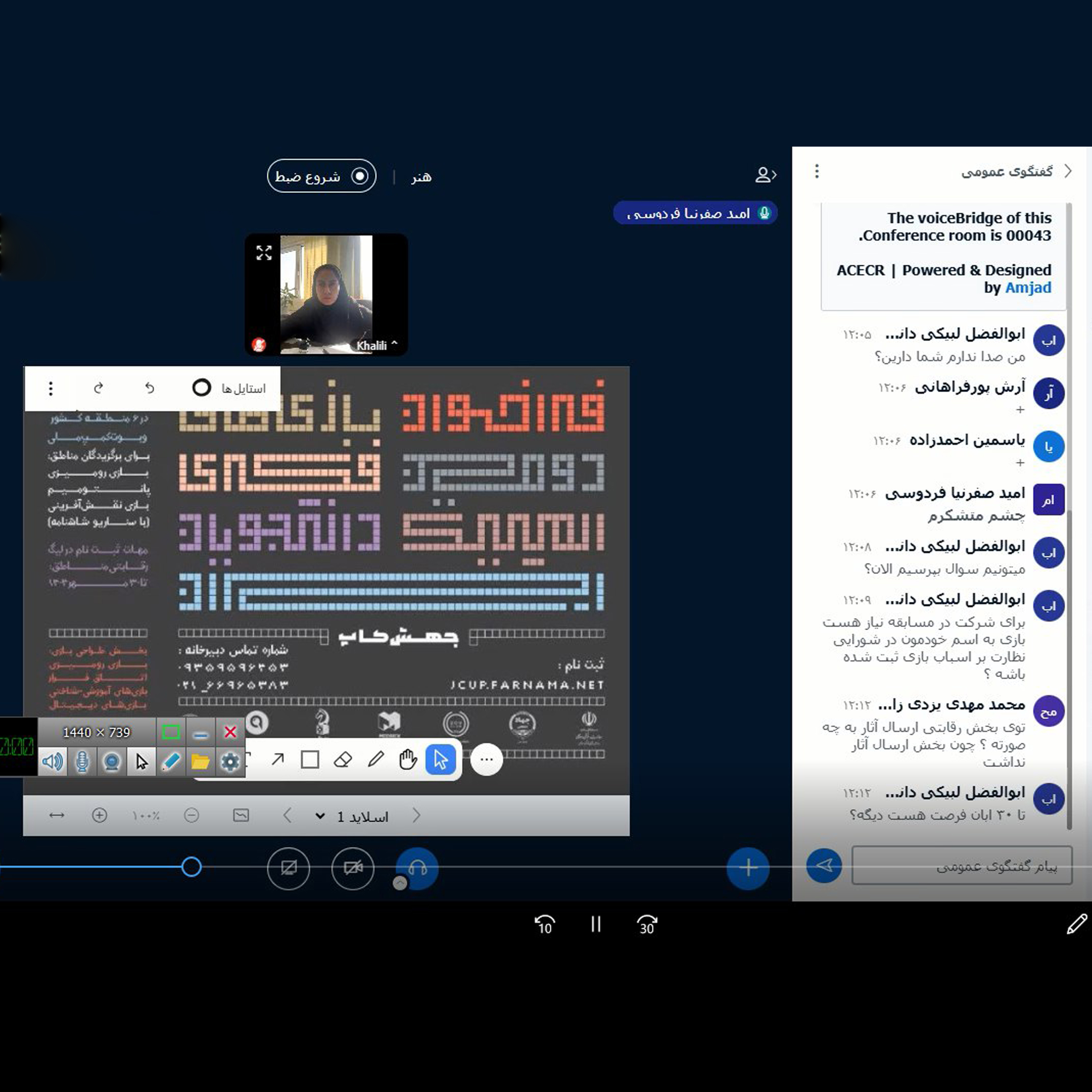
Task: Click the شروع ضبط recording button
Action: coord(321,176)
